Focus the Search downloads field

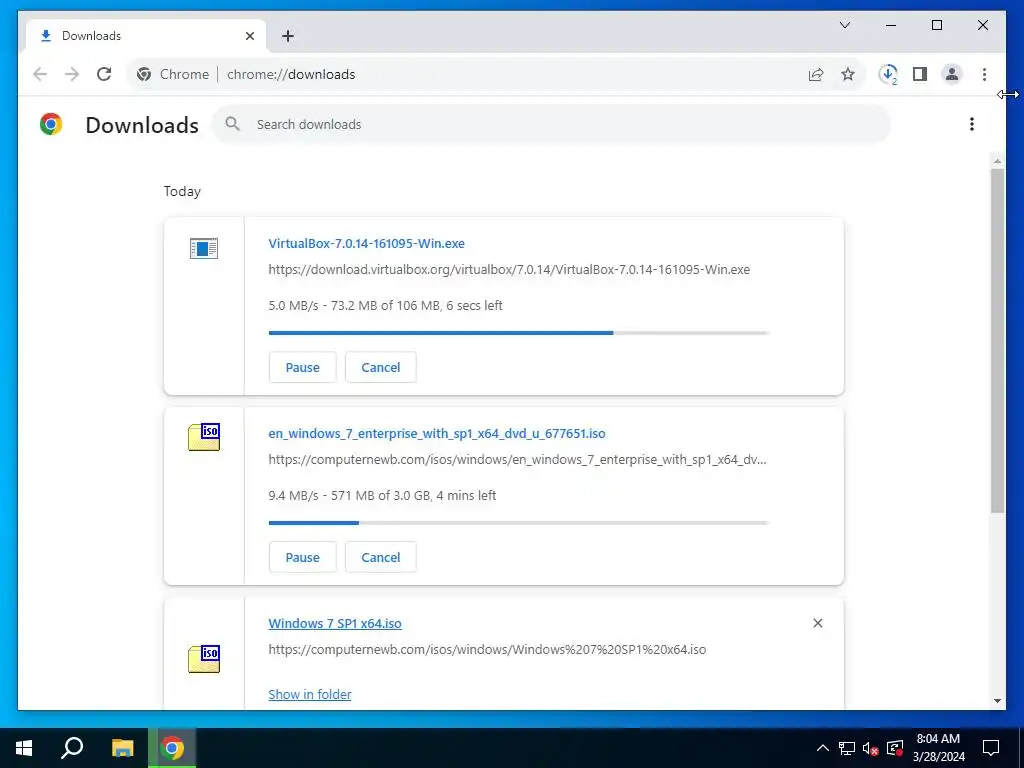tap(551, 124)
